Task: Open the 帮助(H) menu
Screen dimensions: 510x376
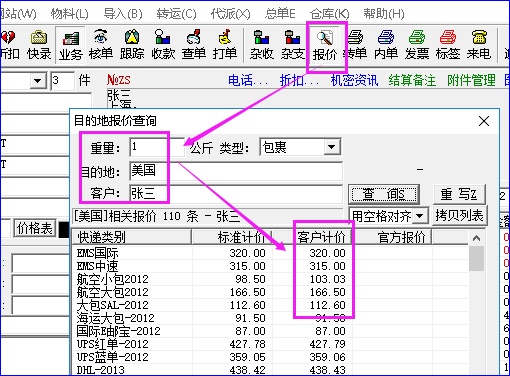Action: [x=384, y=14]
